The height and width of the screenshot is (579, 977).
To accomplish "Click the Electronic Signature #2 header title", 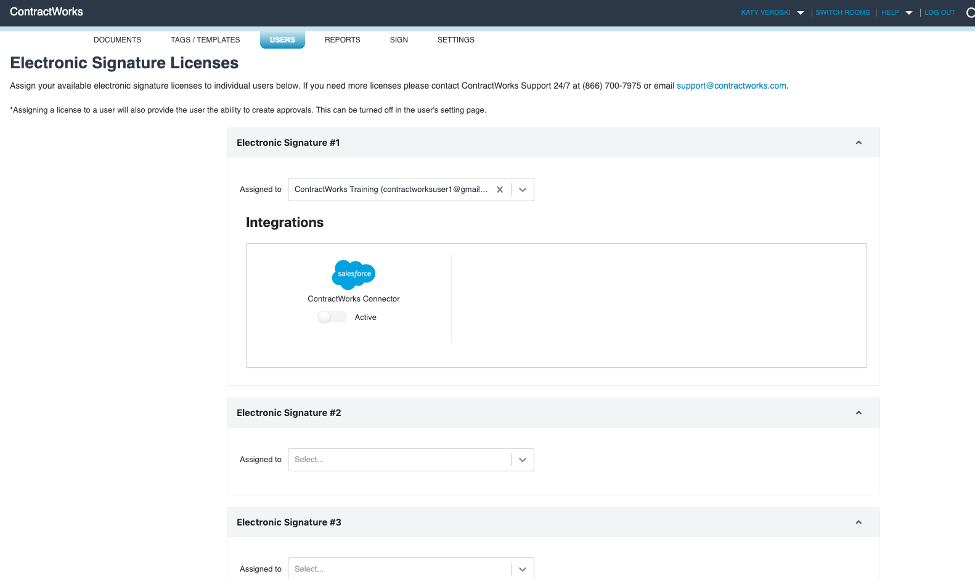I will pyautogui.click(x=288, y=413).
